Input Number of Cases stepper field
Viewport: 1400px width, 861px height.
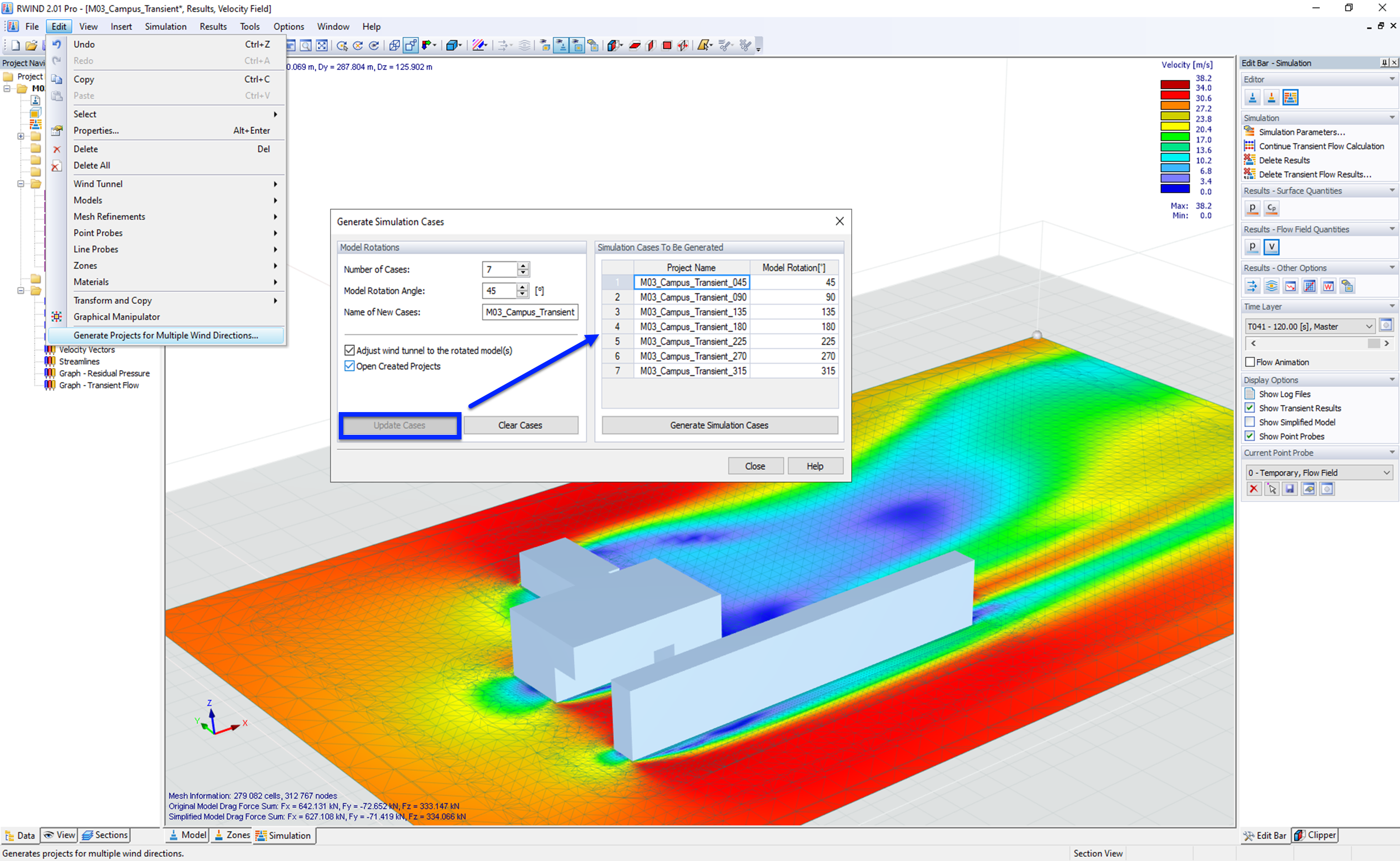coord(498,269)
